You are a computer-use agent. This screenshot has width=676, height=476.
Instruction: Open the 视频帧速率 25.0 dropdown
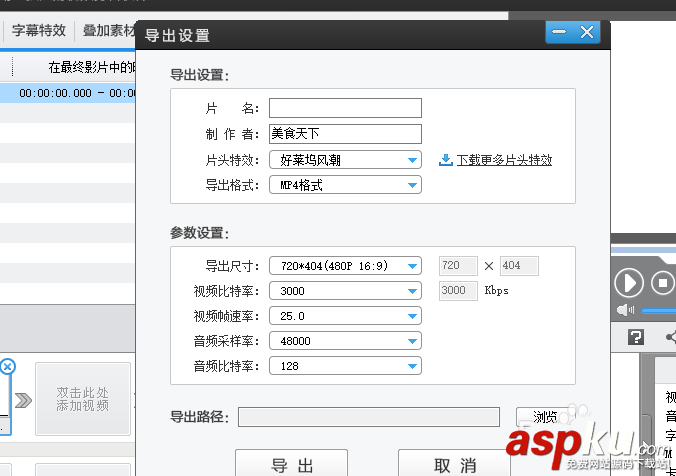click(x=345, y=316)
